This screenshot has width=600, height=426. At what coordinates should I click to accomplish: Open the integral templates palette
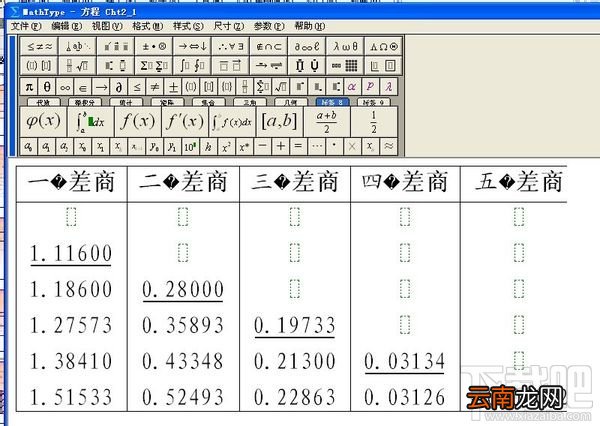coord(192,65)
